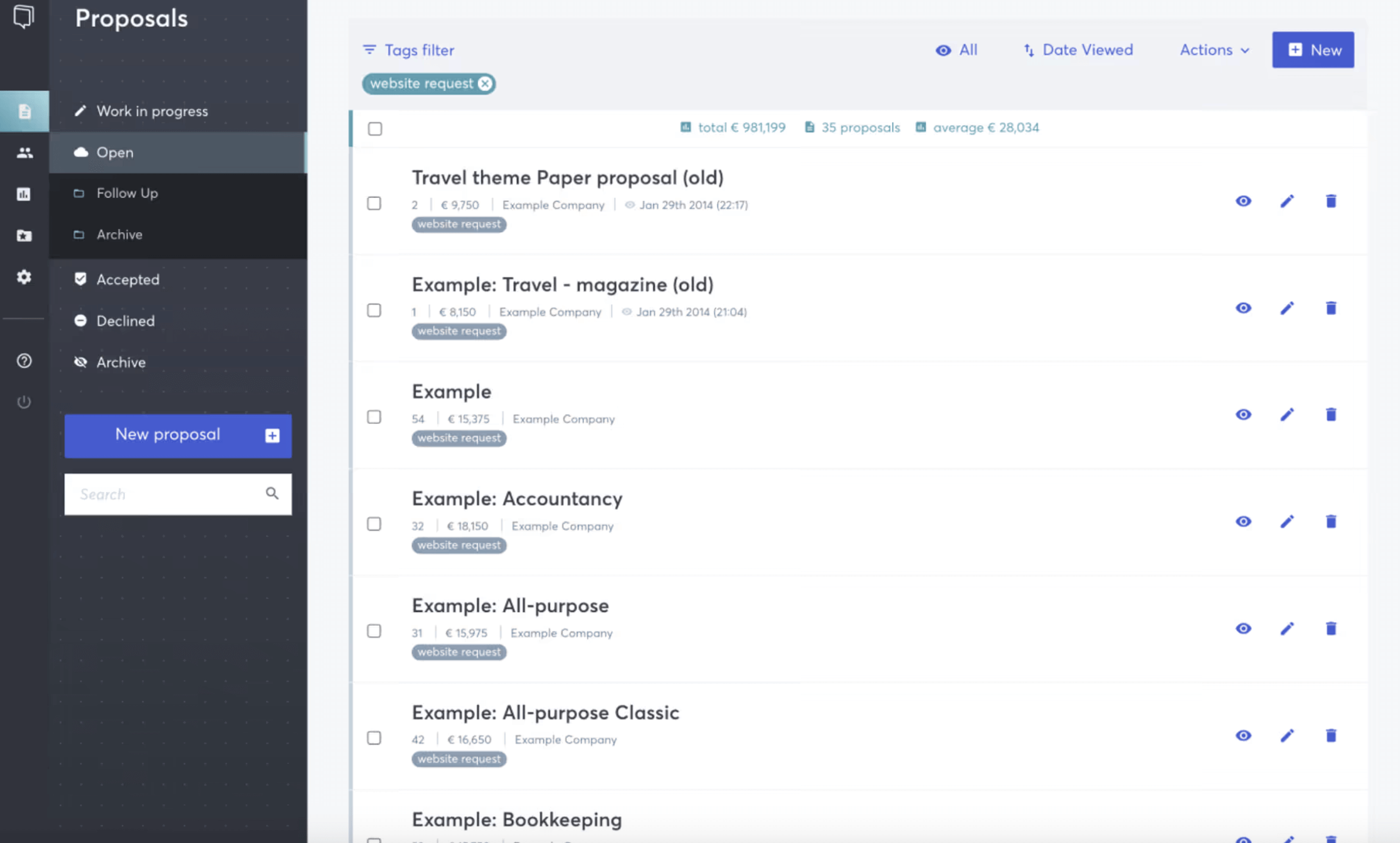This screenshot has height=843, width=1400.
Task: Expand the Actions dropdown
Action: [1214, 50]
